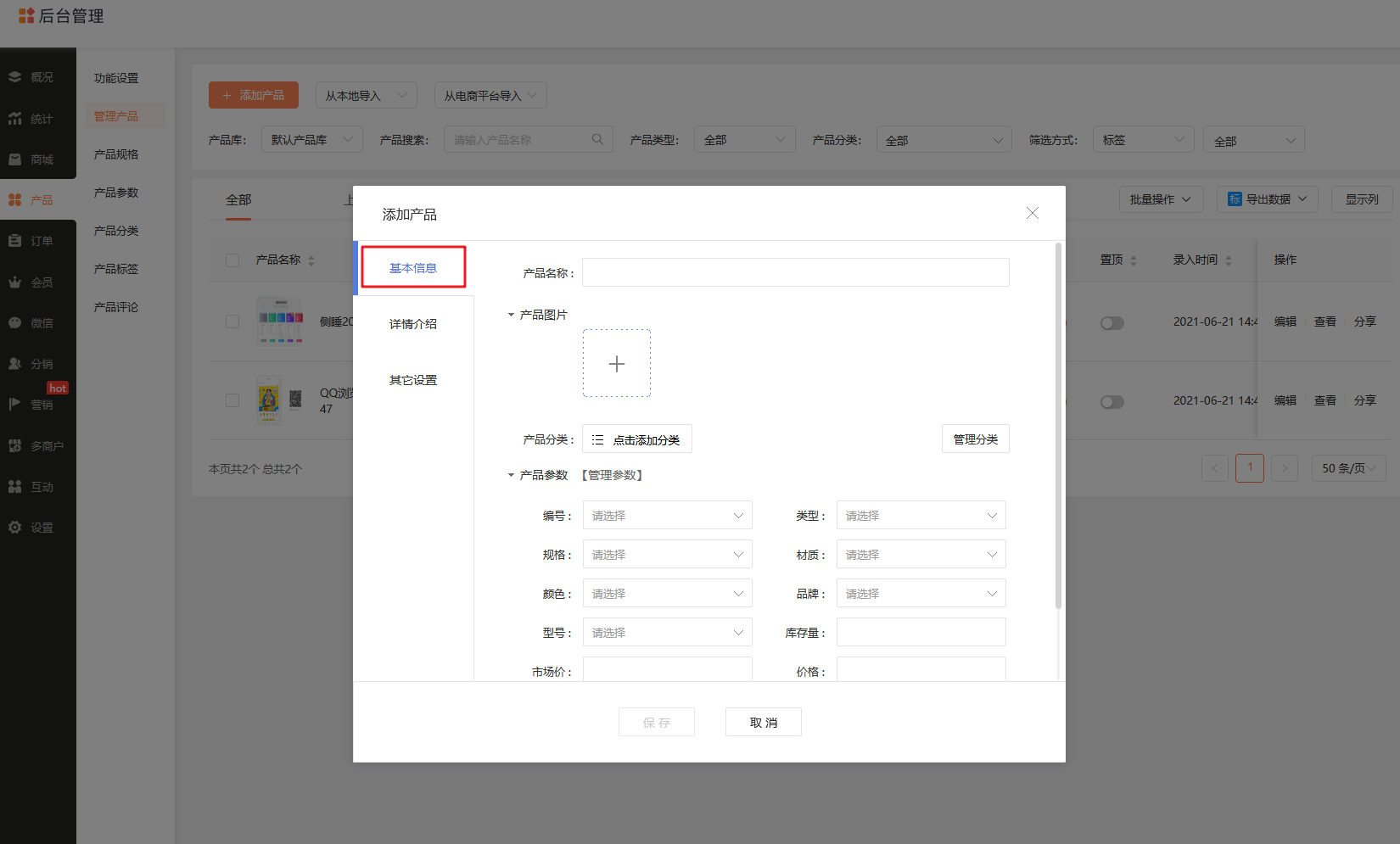Open the 品牌 dropdown

pos(921,593)
